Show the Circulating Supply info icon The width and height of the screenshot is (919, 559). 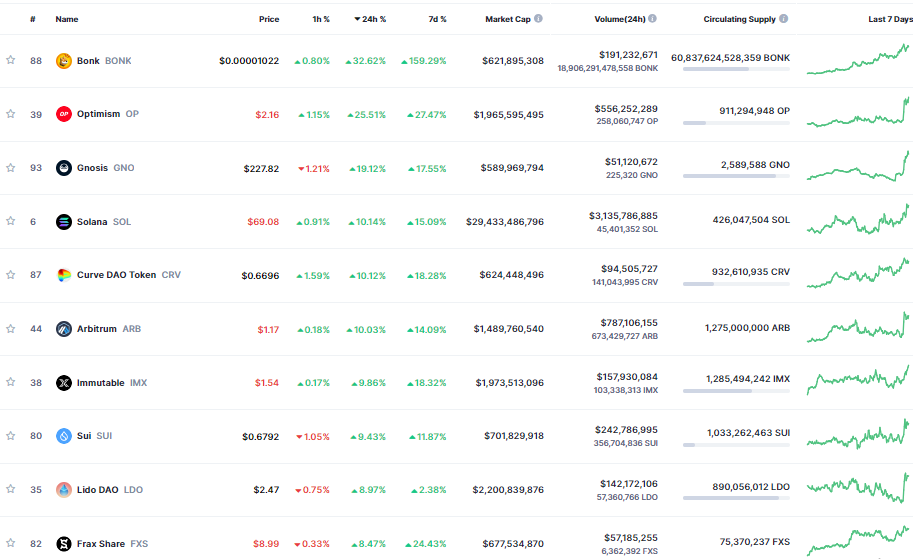tap(784, 19)
